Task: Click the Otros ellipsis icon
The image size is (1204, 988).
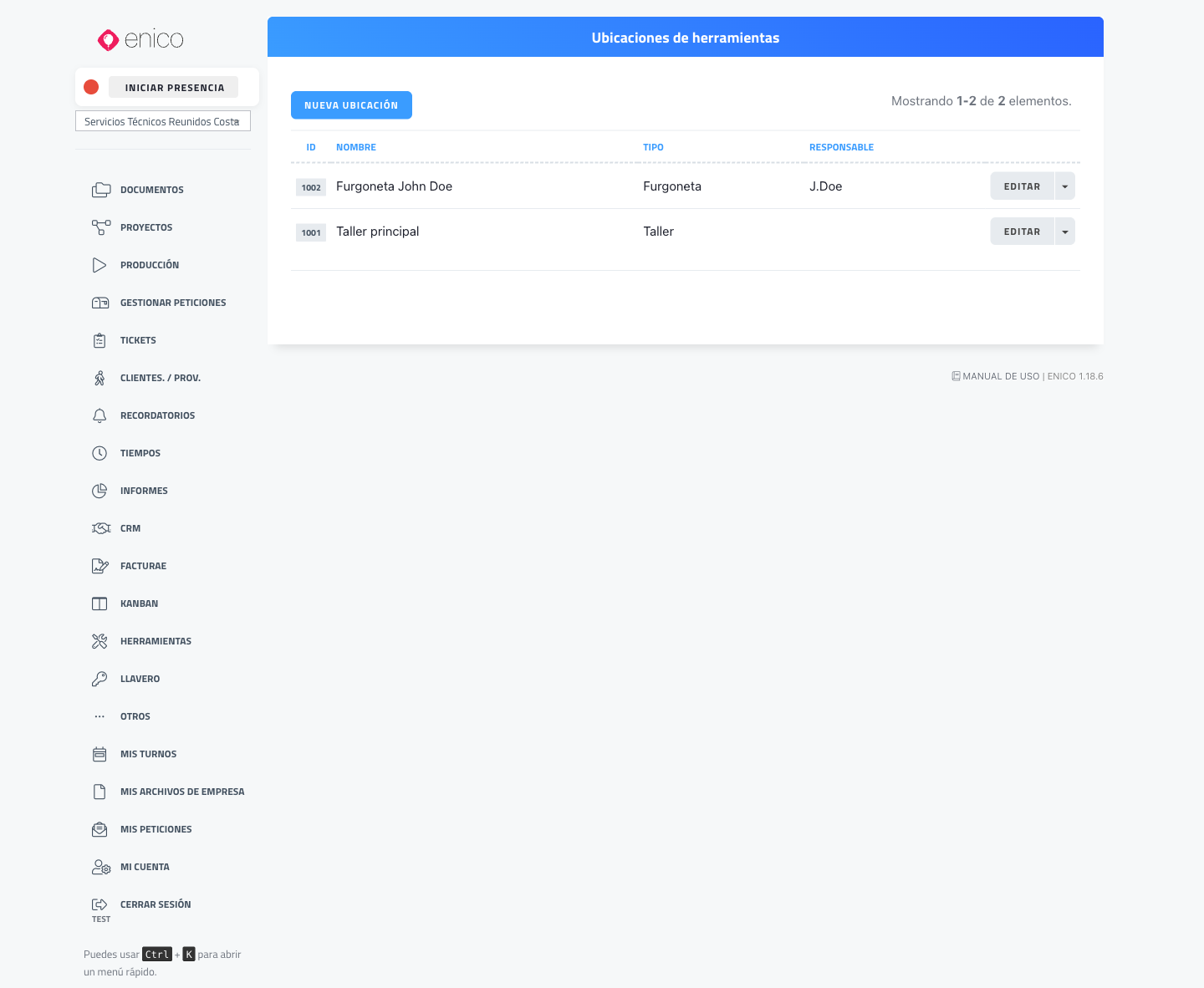Action: [x=99, y=716]
